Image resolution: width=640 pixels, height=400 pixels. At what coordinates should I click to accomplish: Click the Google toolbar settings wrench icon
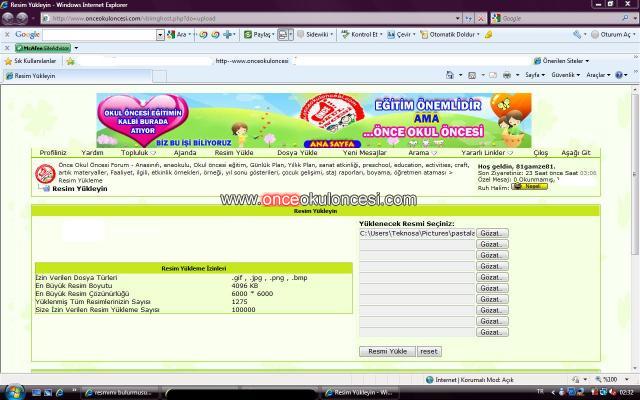pyautogui.click(x=578, y=34)
